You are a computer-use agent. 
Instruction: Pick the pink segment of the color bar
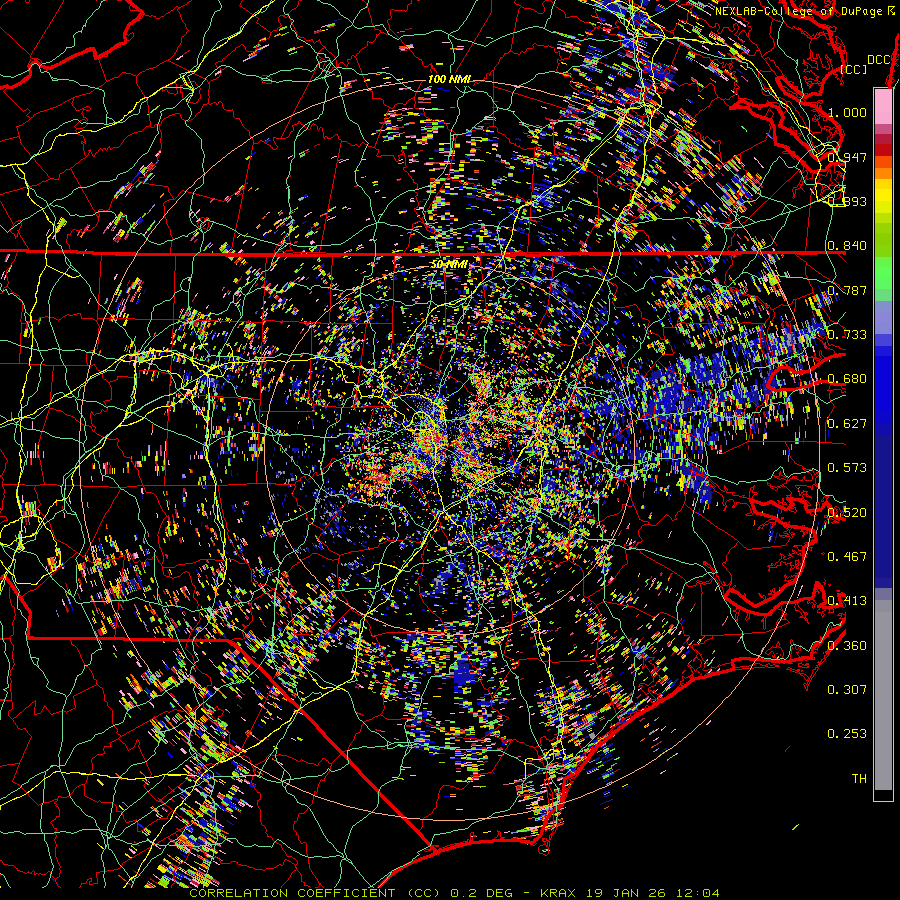click(883, 106)
